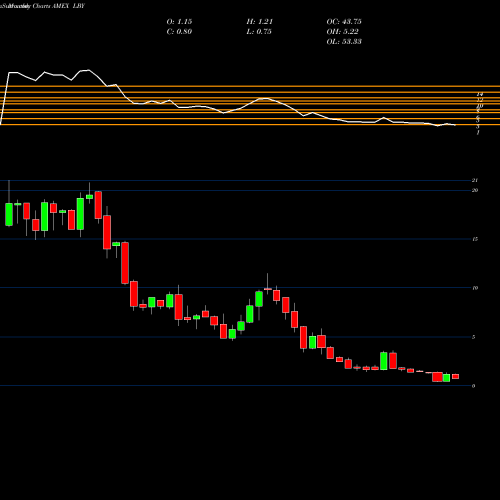The height and width of the screenshot is (500, 500).
Task: Select the 'OL: 53.33' reading
Action: (x=344, y=42)
